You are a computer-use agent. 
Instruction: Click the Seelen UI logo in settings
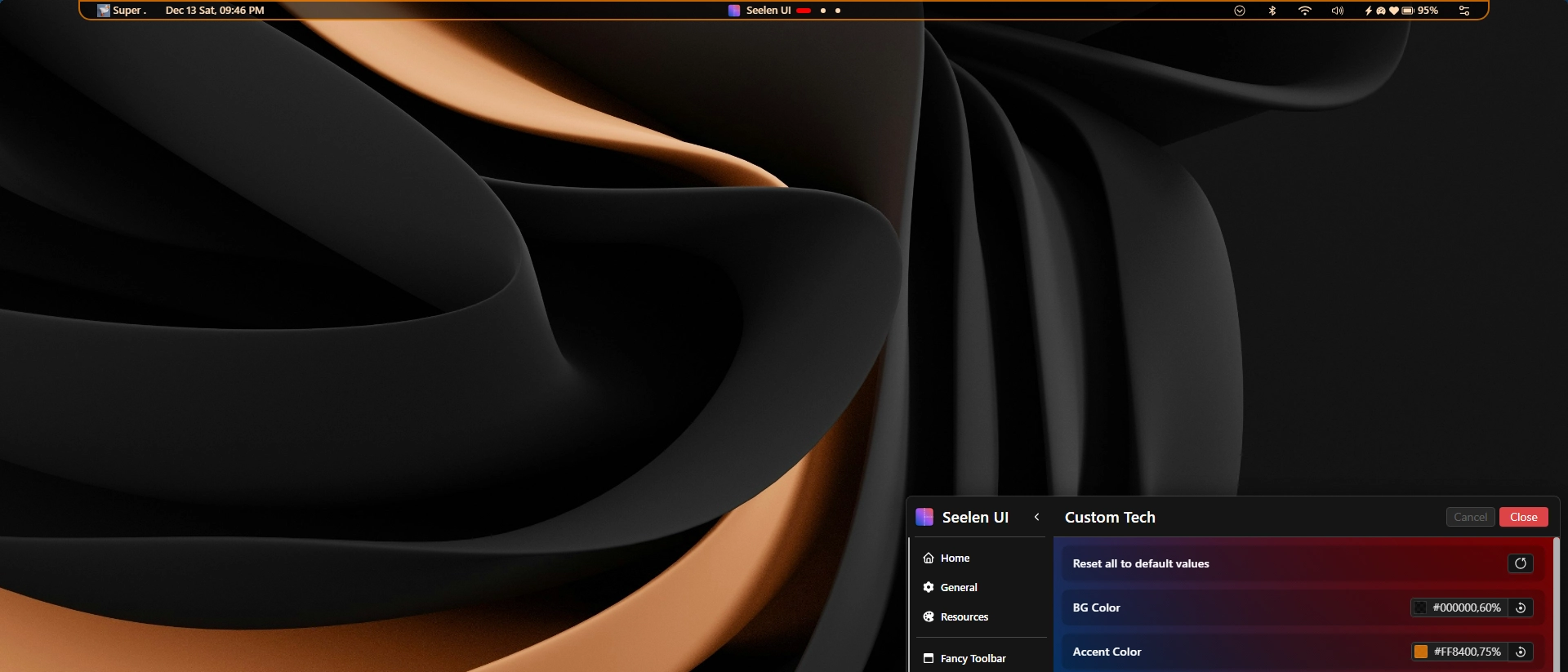924,517
